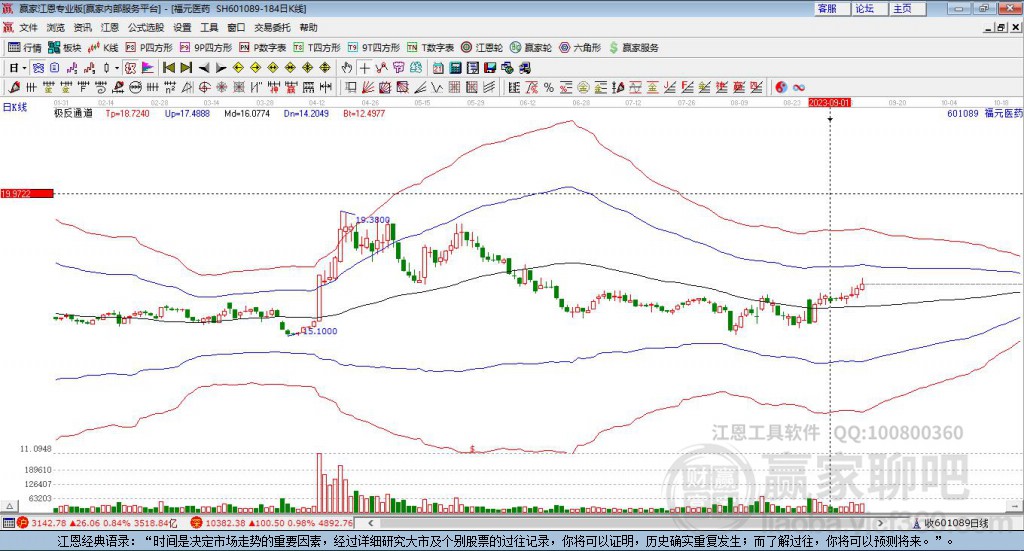Select the hand pan tool
This screenshot has height=551, width=1024.
[347, 68]
